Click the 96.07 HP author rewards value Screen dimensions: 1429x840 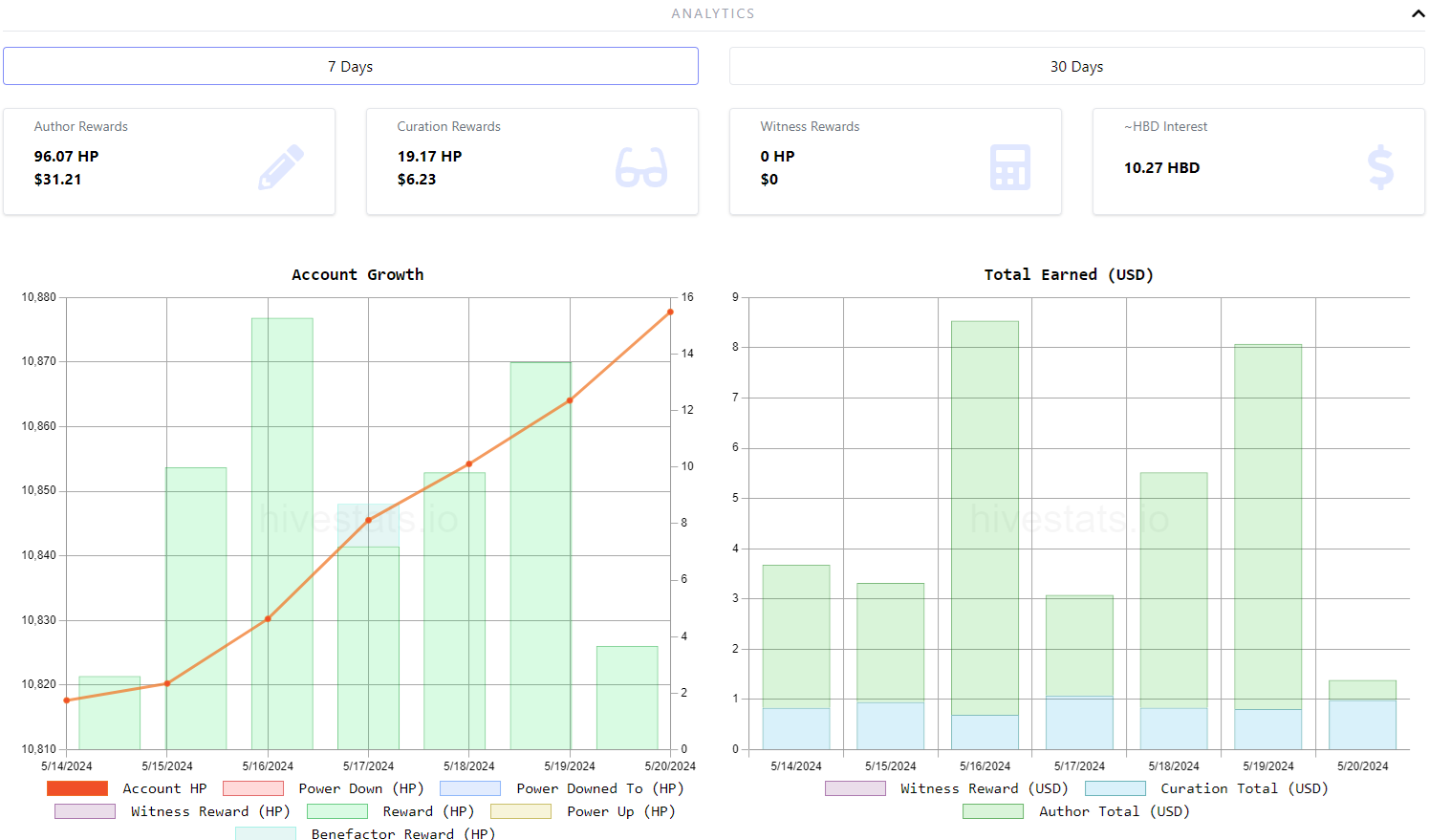click(67, 156)
